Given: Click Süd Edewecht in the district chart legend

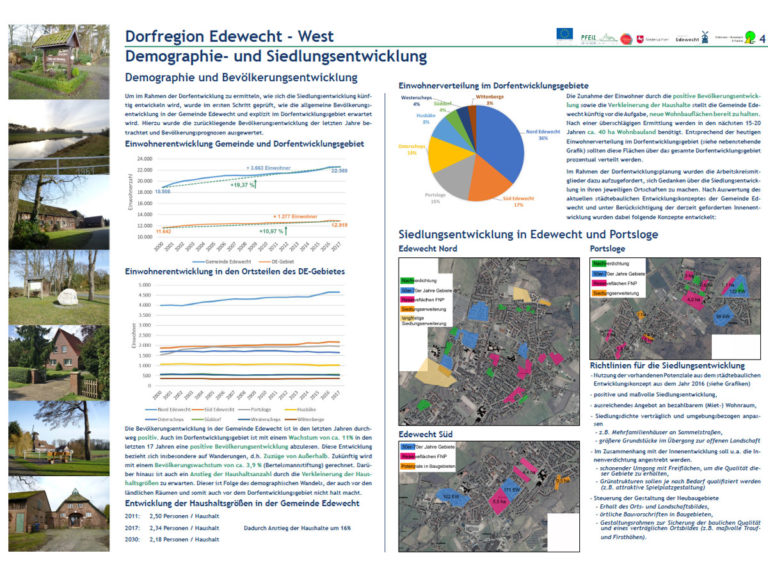Looking at the screenshot, I should pyautogui.click(x=214, y=409).
